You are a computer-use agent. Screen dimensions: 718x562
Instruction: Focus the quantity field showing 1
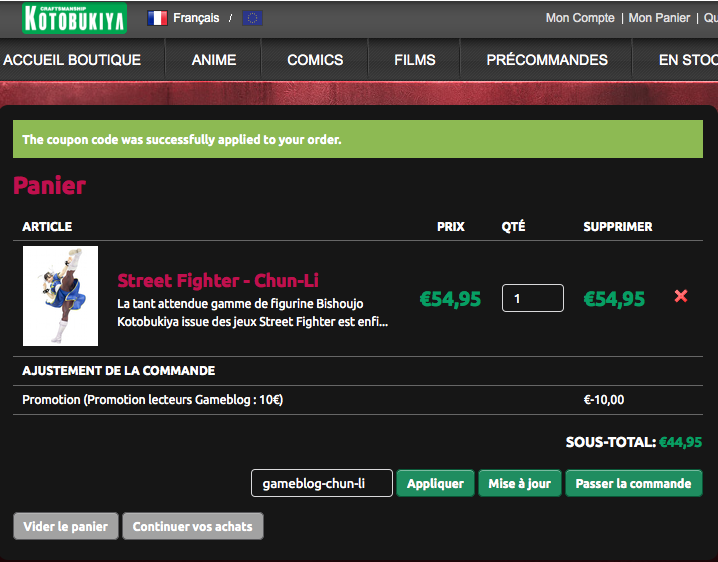533,298
